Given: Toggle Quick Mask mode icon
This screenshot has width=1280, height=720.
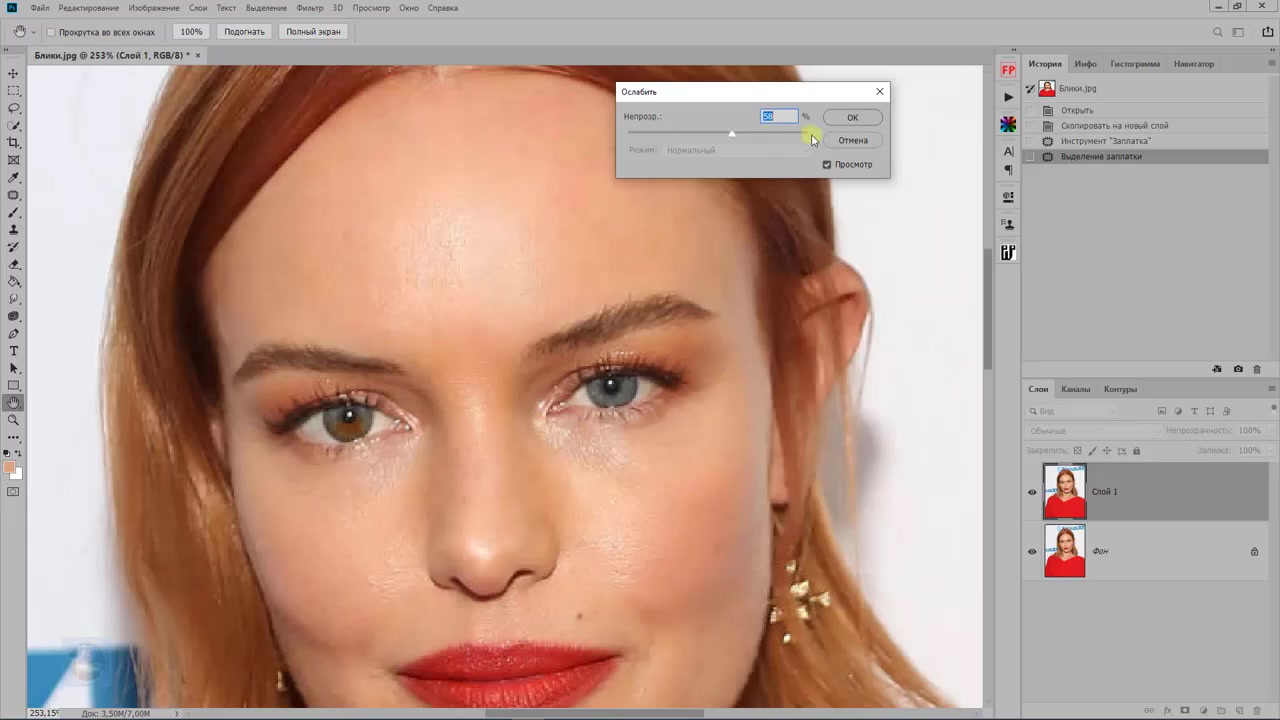Looking at the screenshot, I should tap(14, 492).
